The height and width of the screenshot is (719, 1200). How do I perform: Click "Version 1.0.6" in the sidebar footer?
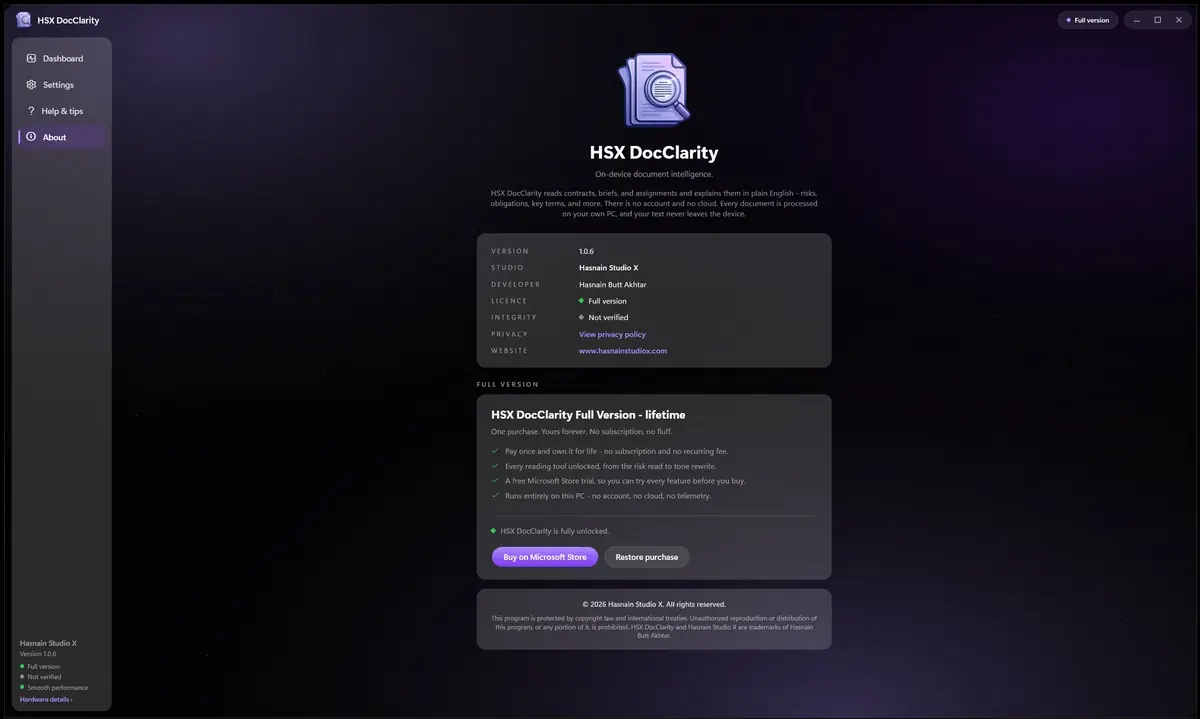click(38, 654)
